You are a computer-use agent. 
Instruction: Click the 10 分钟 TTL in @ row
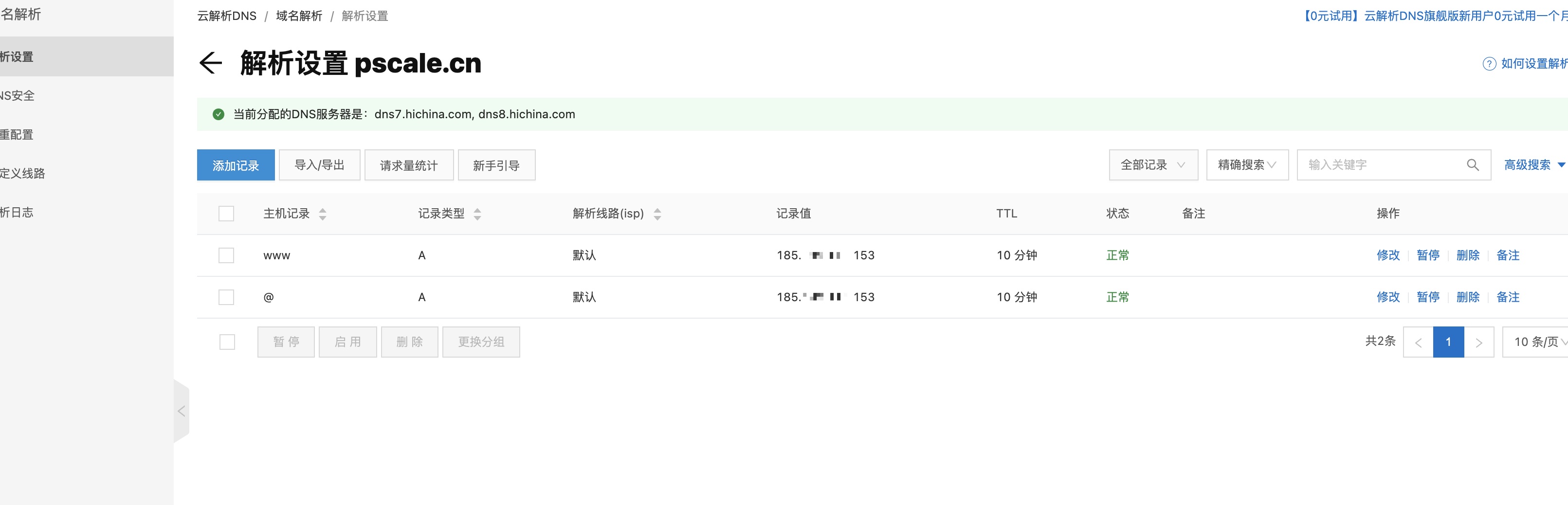click(x=1017, y=297)
